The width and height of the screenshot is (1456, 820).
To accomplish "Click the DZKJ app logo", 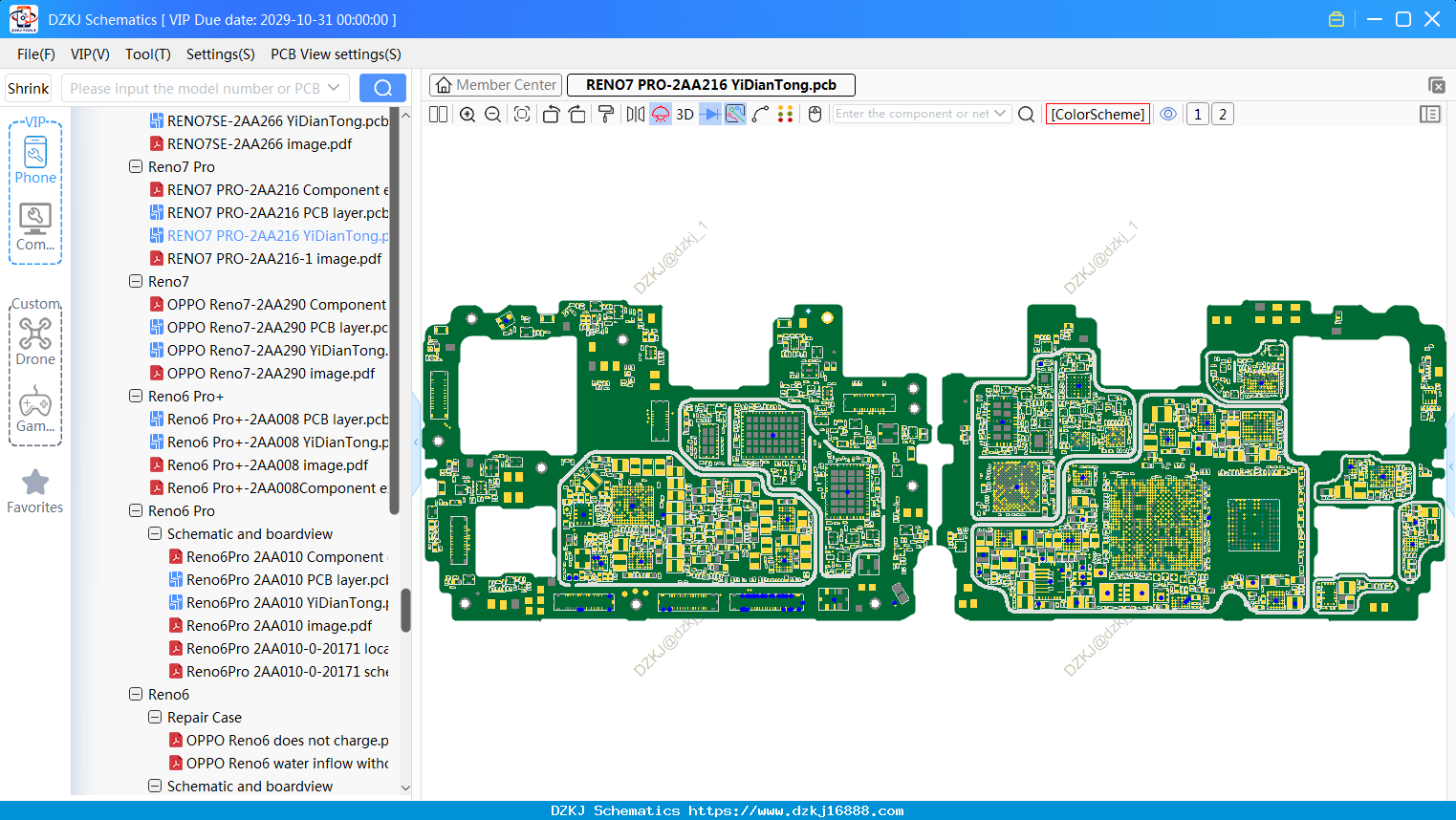I will pos(23,19).
